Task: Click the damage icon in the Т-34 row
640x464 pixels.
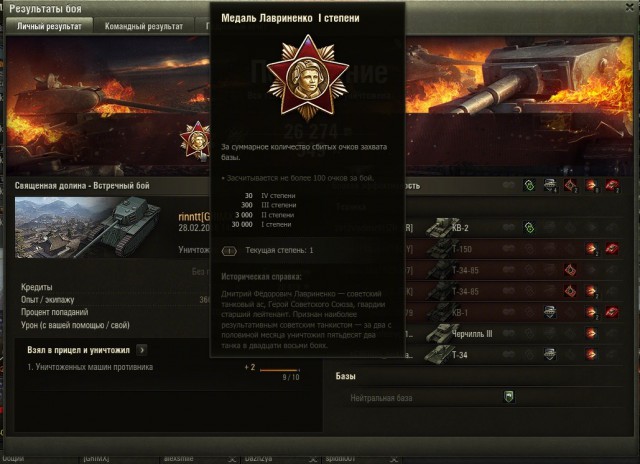Action: point(591,354)
